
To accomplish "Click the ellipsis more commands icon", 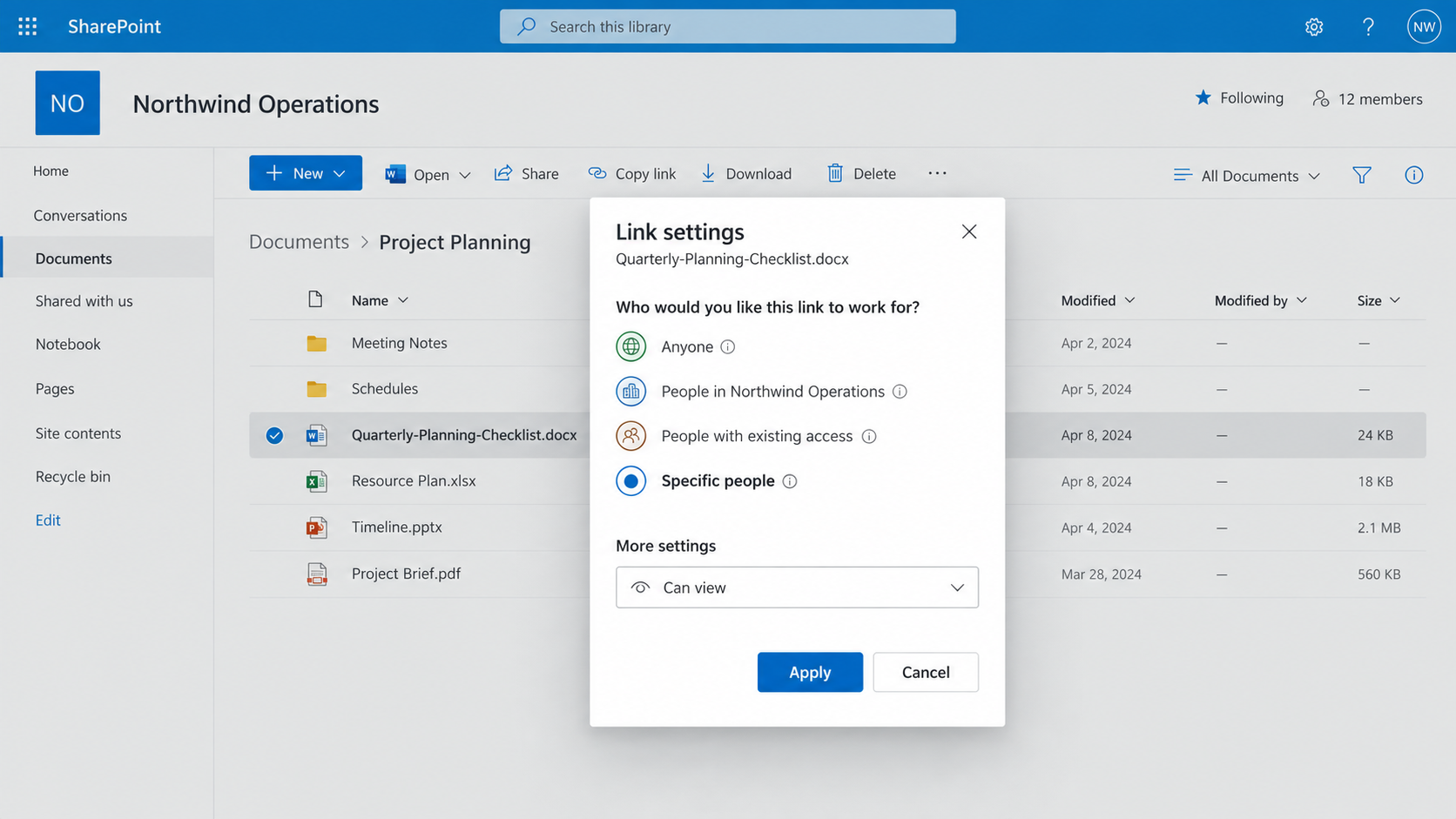I will [937, 173].
